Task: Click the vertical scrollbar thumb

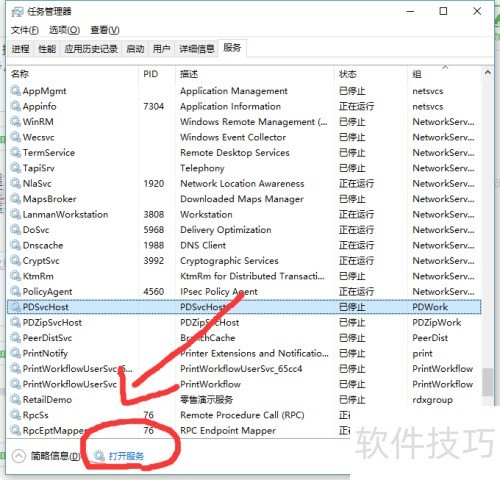Action: [488, 382]
